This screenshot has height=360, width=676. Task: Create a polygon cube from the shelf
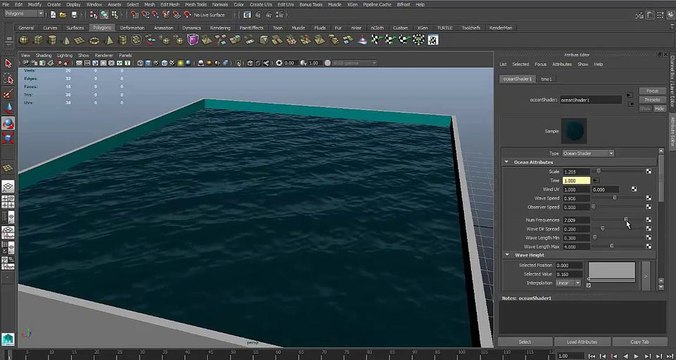pyautogui.click(x=38, y=40)
